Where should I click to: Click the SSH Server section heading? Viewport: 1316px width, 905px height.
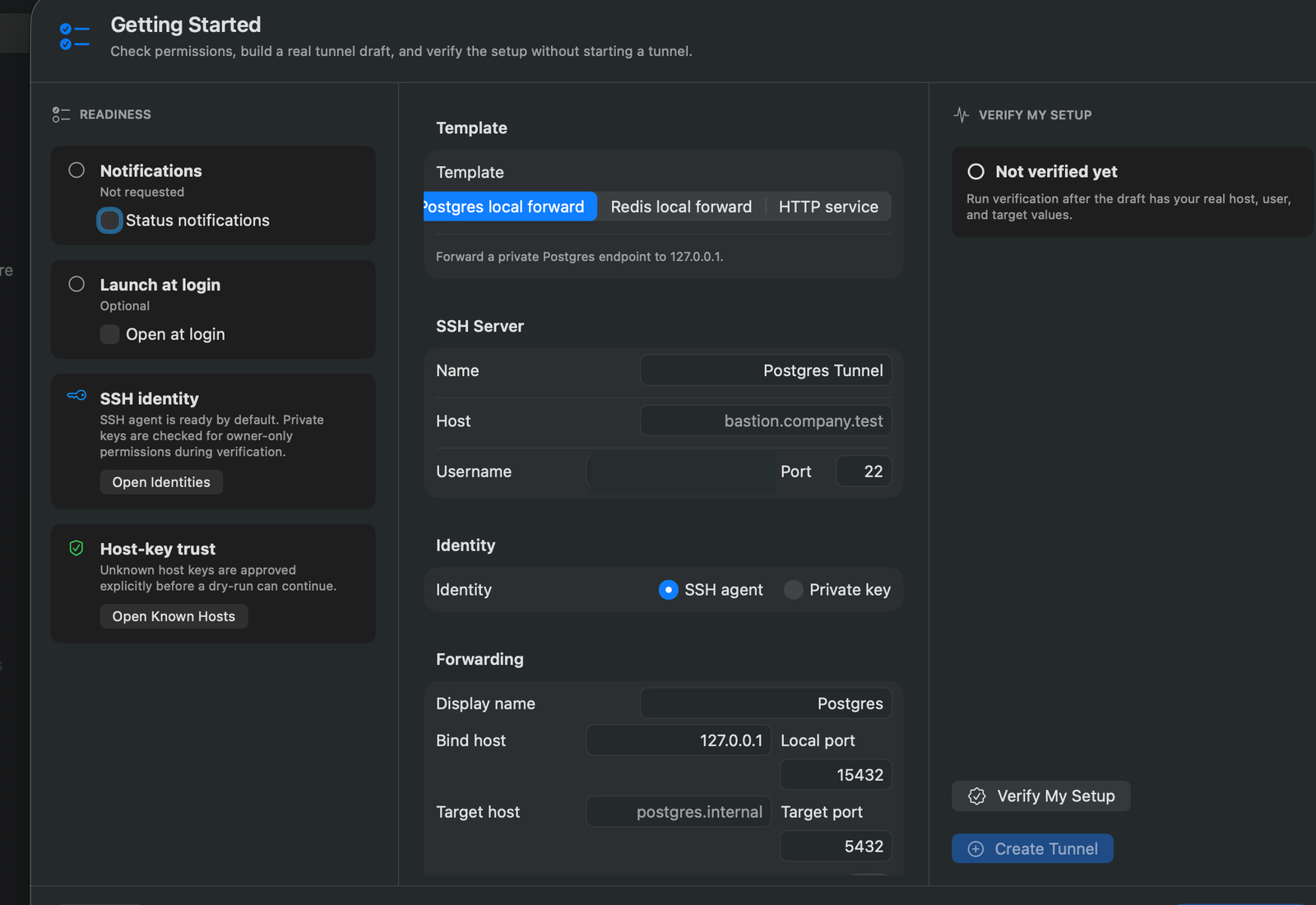pos(480,327)
